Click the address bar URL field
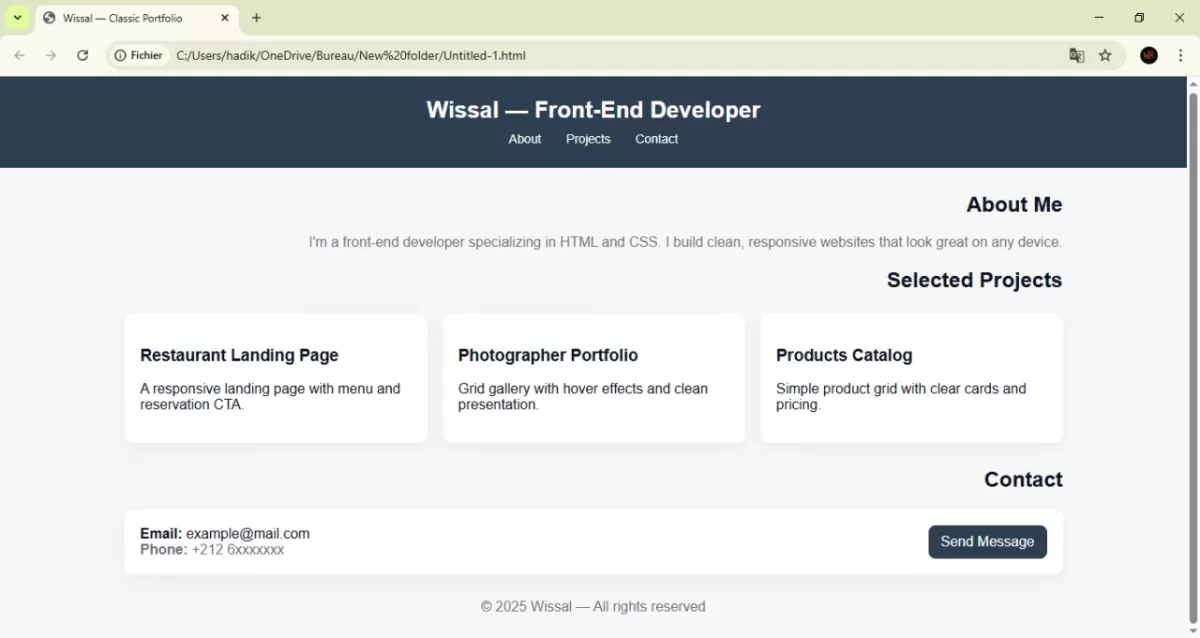 pyautogui.click(x=600, y=56)
